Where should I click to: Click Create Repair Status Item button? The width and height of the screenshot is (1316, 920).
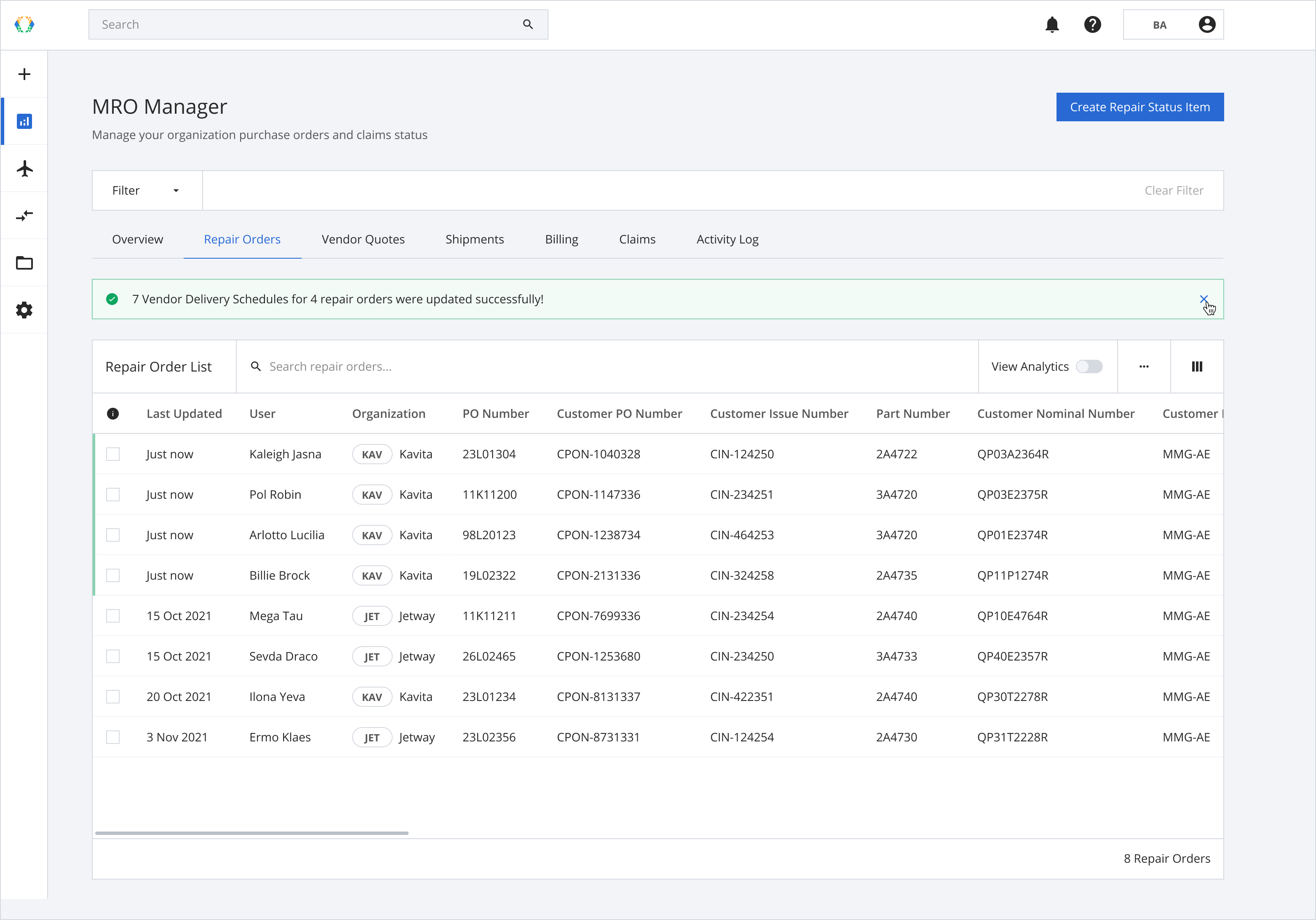[x=1139, y=107]
